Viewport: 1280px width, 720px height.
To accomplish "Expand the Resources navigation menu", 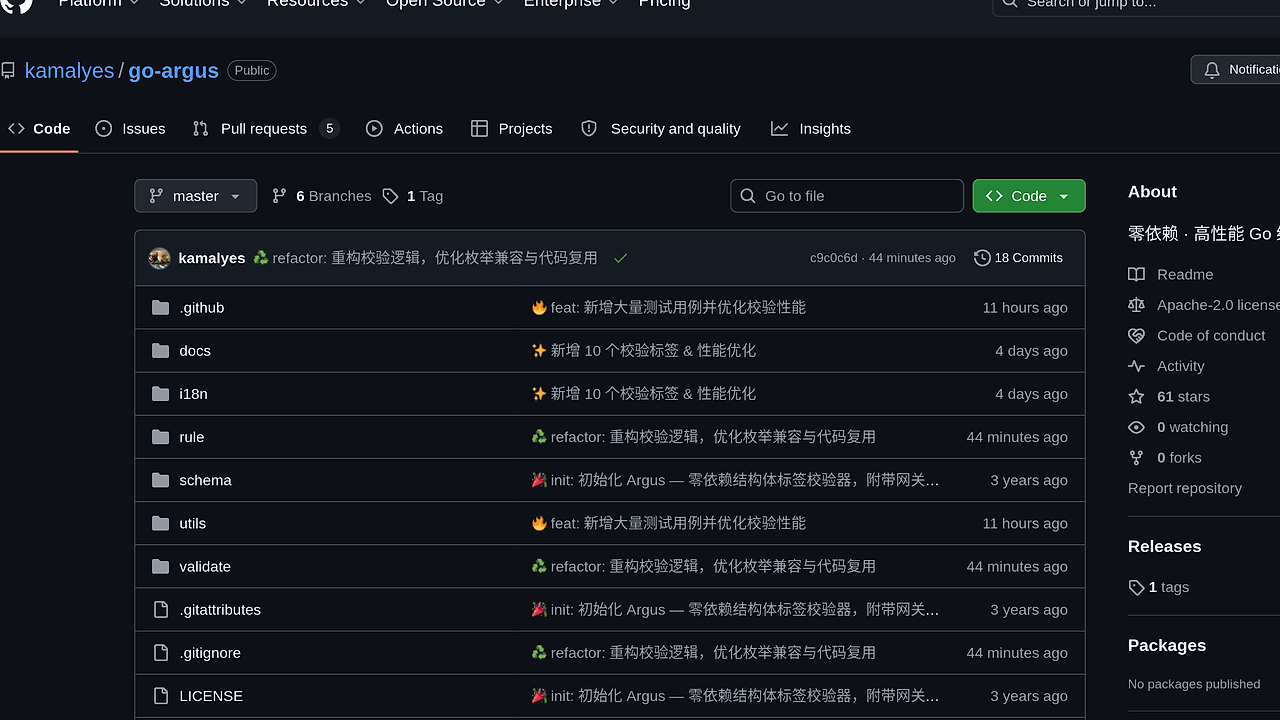I will tap(316, 4).
